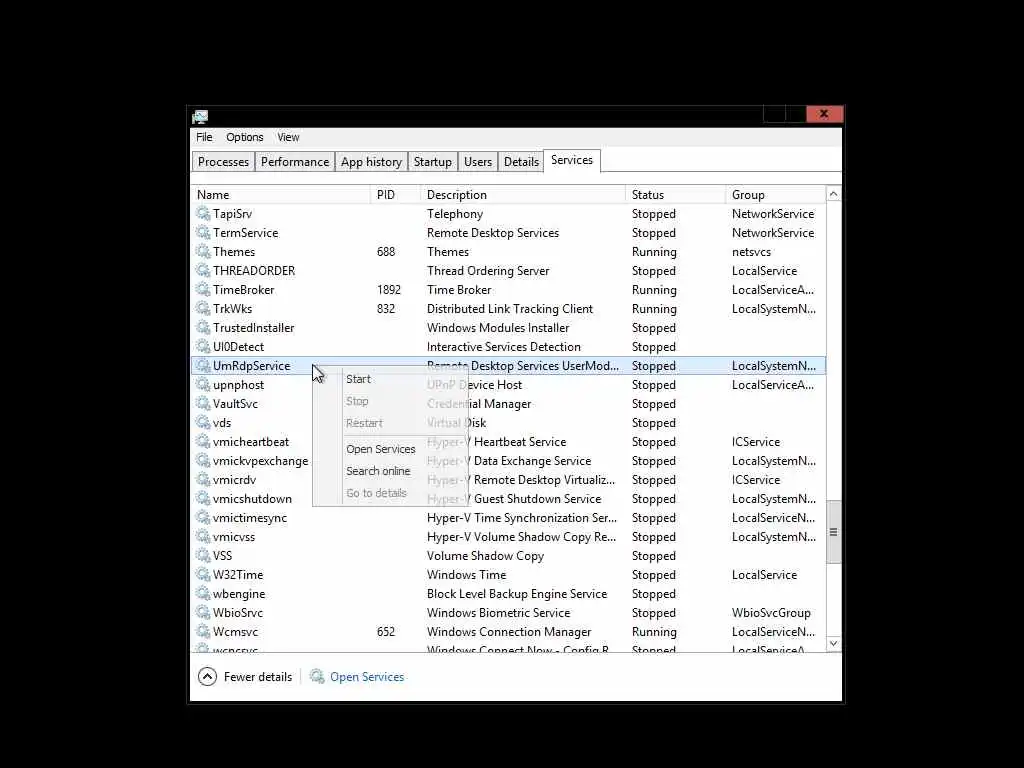Click the vmictimesync service gear icon
The image size is (1024, 768).
[x=203, y=517]
